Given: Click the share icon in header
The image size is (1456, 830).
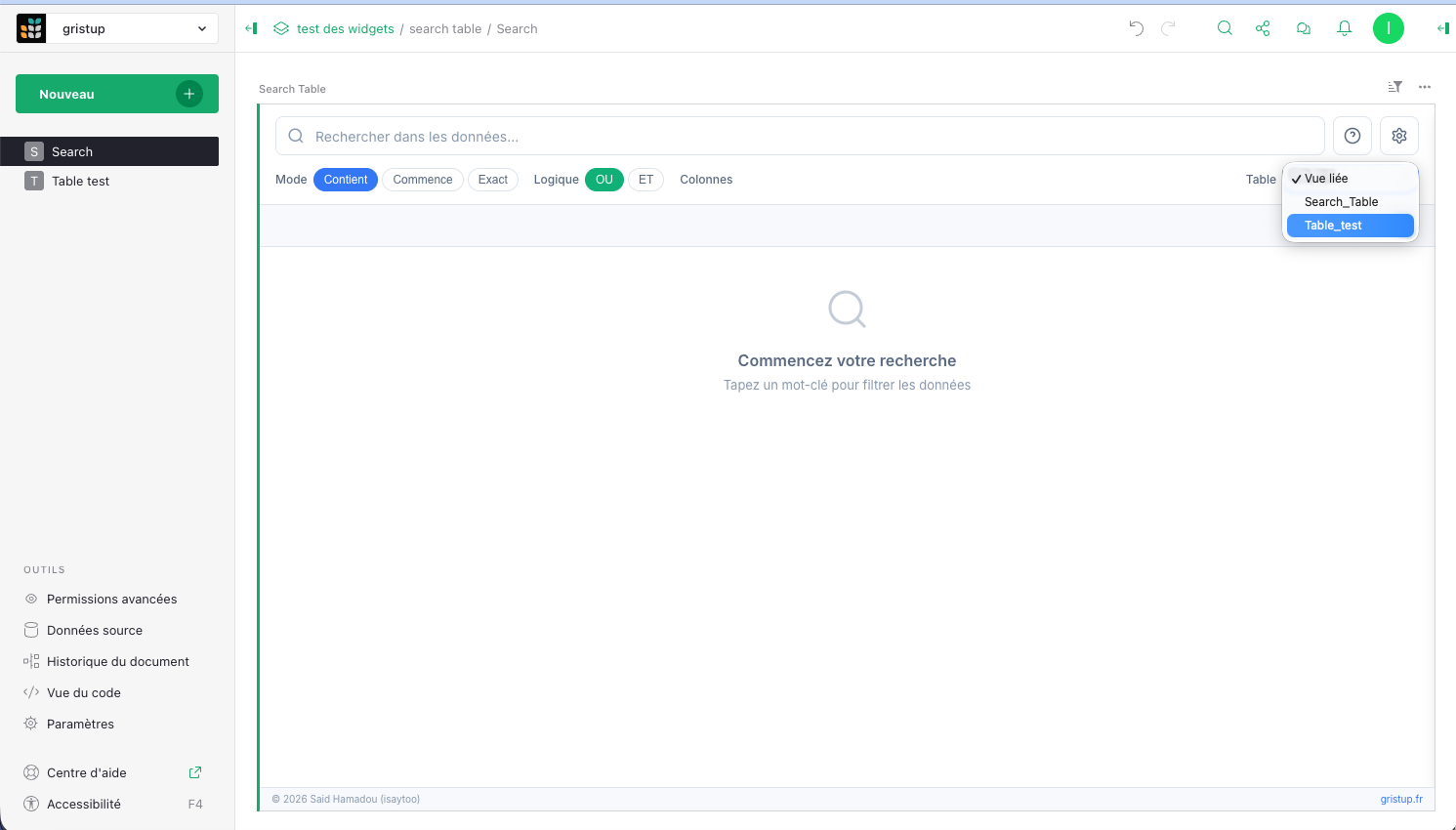Looking at the screenshot, I should pos(1263,28).
